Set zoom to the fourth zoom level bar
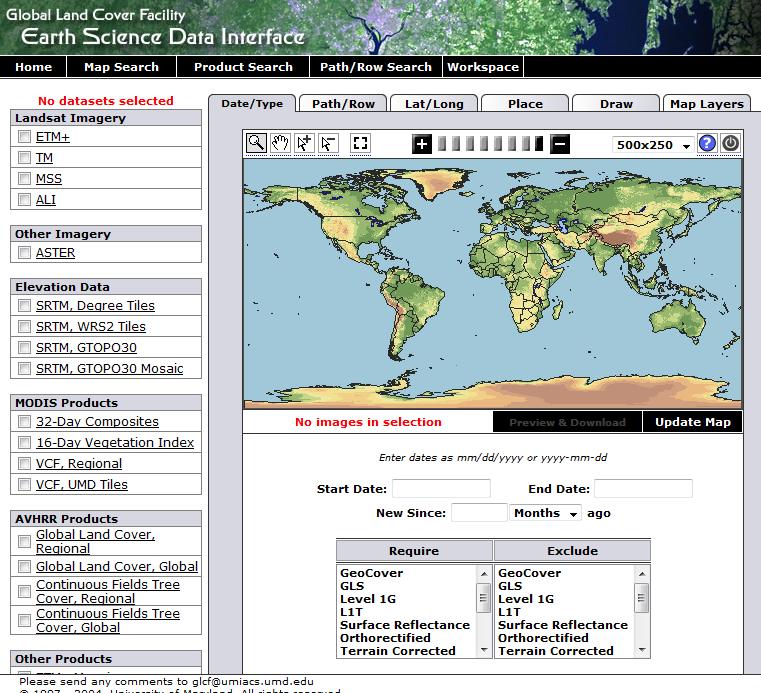This screenshot has height=693, width=761. pos(484,144)
